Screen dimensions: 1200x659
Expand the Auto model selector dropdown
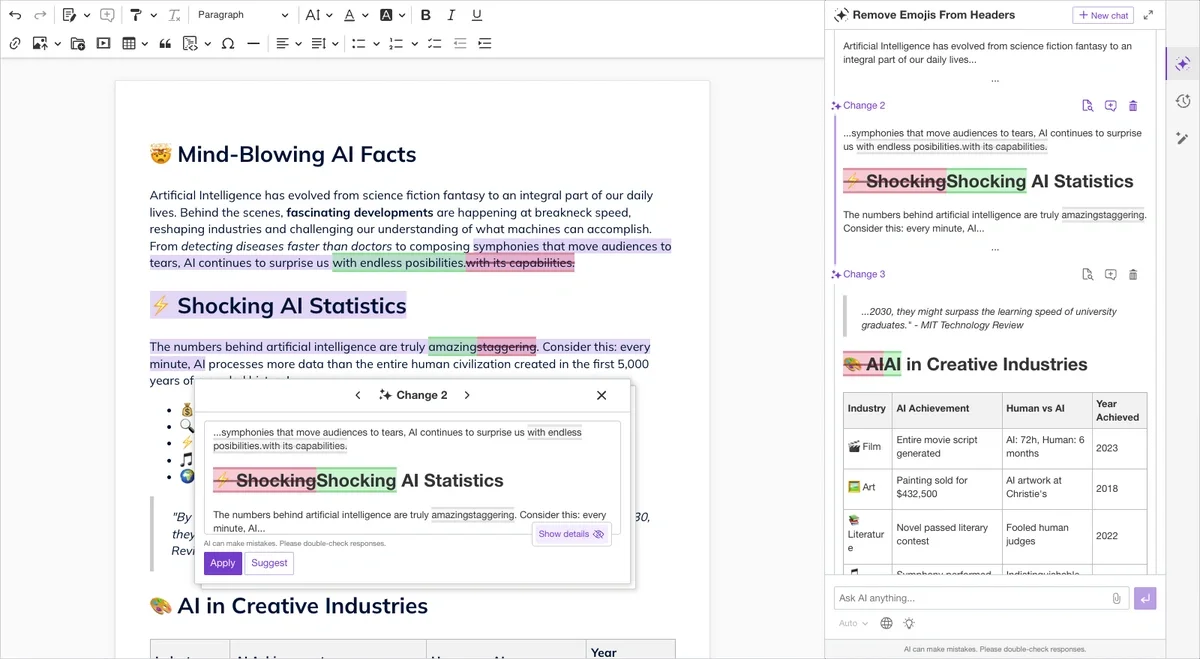click(853, 623)
